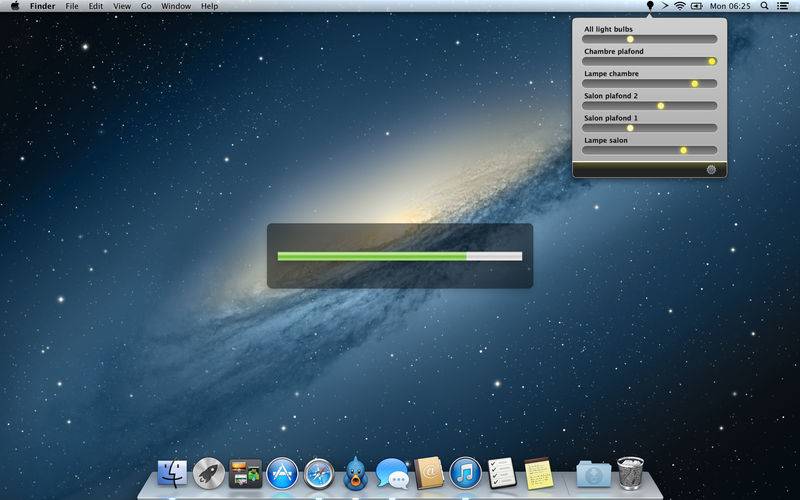Screen dimensions: 800x500
Task: Click the Lampe salon slider knob
Action: (x=684, y=150)
